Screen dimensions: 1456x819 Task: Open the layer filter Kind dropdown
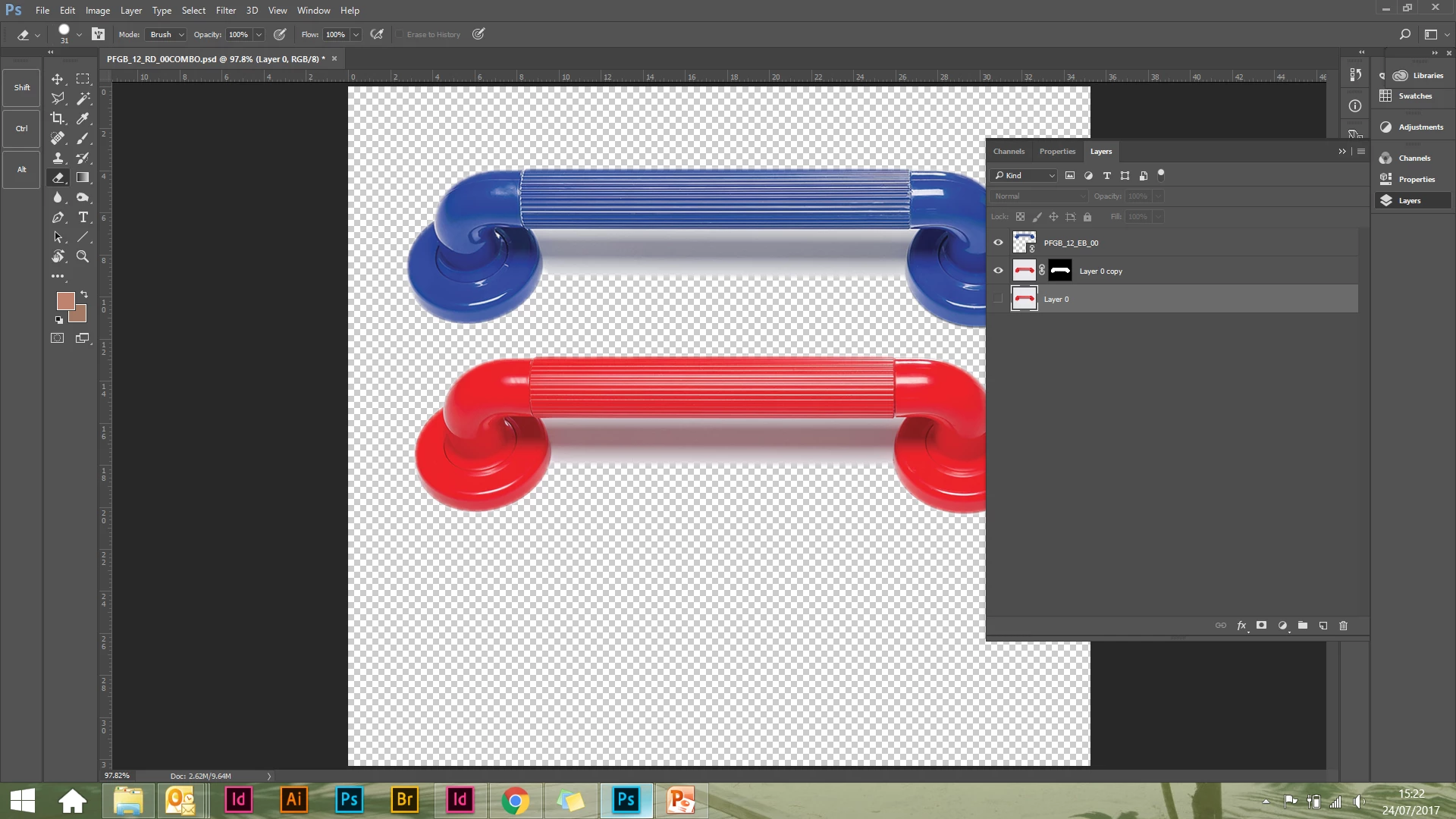click(1025, 176)
